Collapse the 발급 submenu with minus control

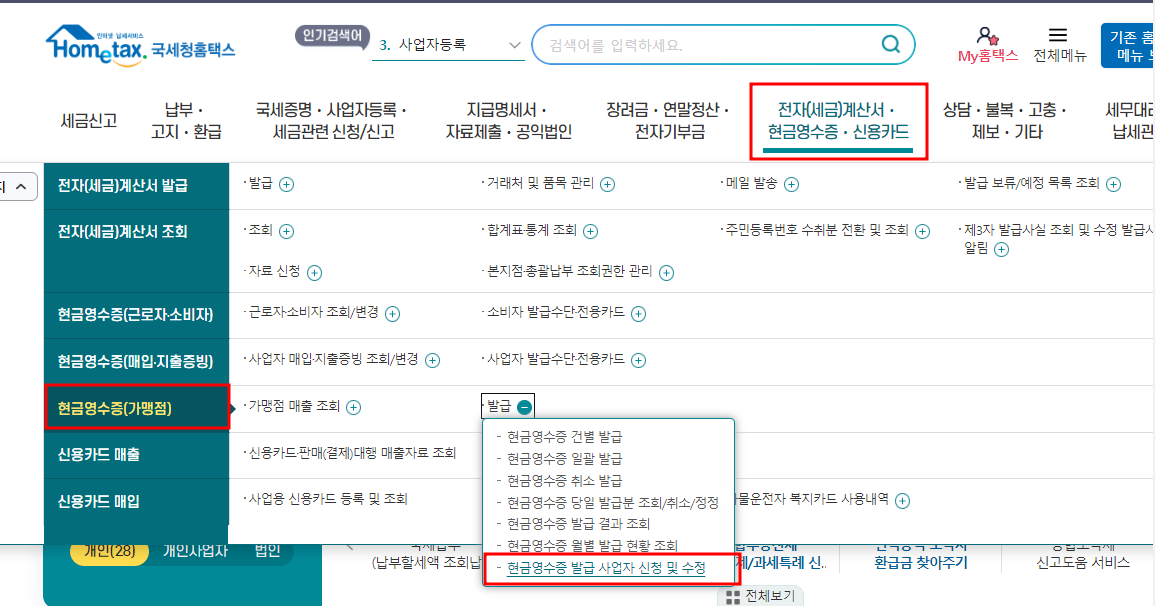(527, 405)
